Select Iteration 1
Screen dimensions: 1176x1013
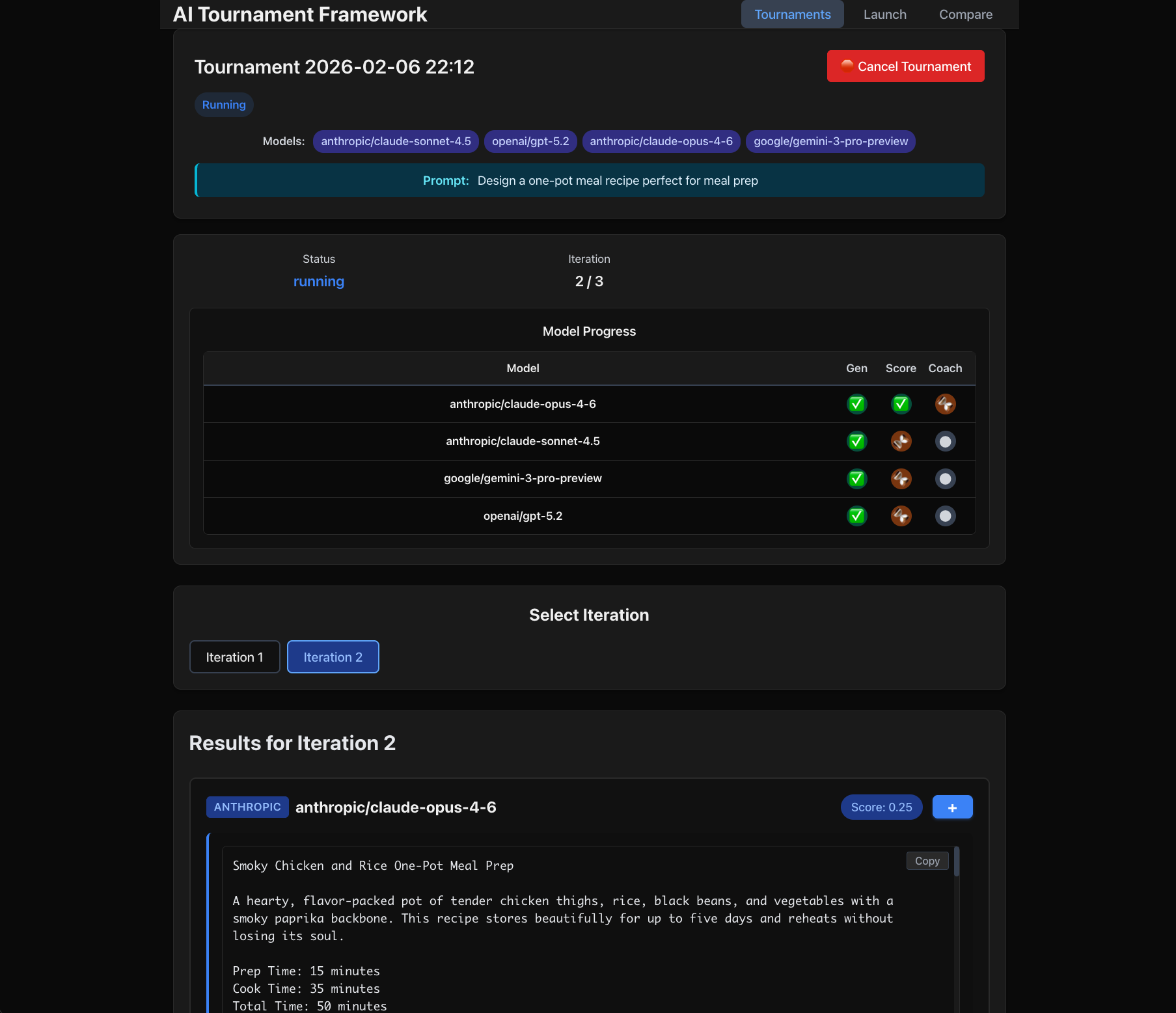coord(234,656)
